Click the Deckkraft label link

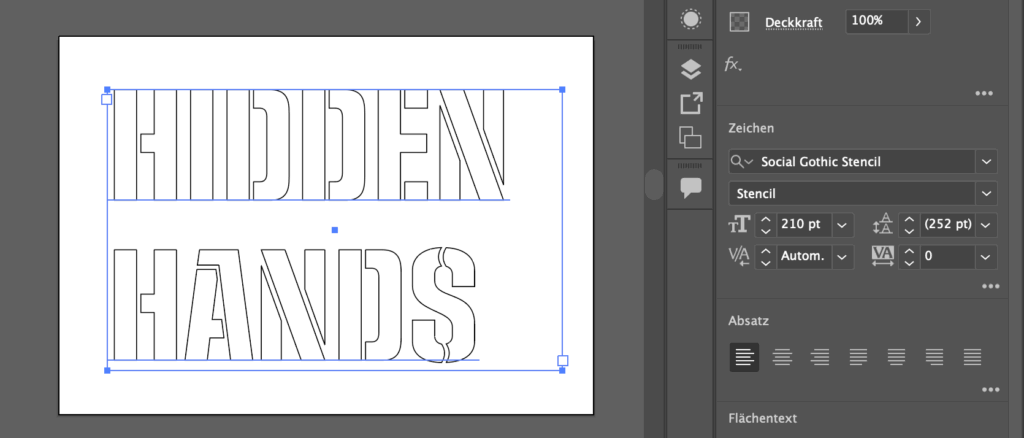point(792,21)
